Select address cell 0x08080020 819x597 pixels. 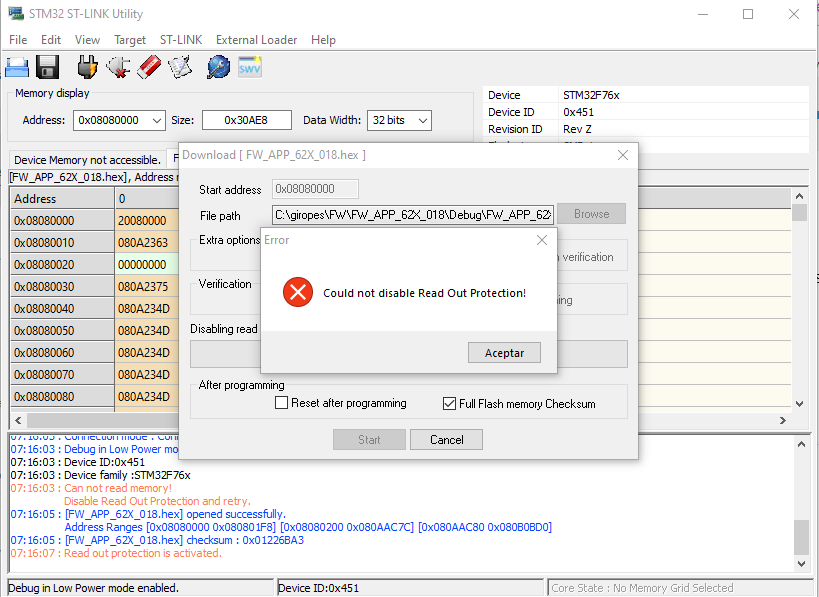click(62, 265)
